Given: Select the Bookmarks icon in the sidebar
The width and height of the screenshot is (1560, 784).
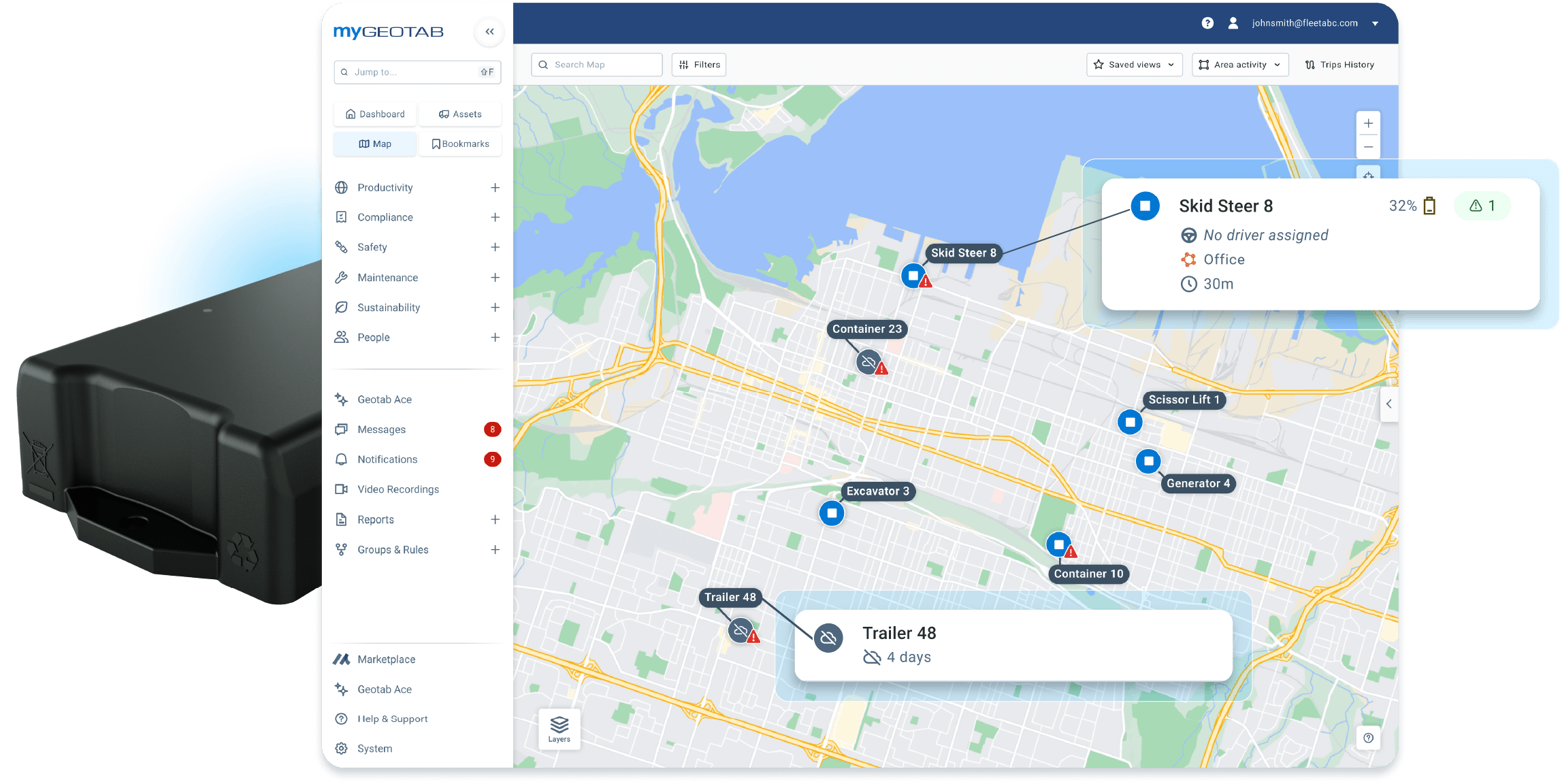Looking at the screenshot, I should pyautogui.click(x=460, y=144).
